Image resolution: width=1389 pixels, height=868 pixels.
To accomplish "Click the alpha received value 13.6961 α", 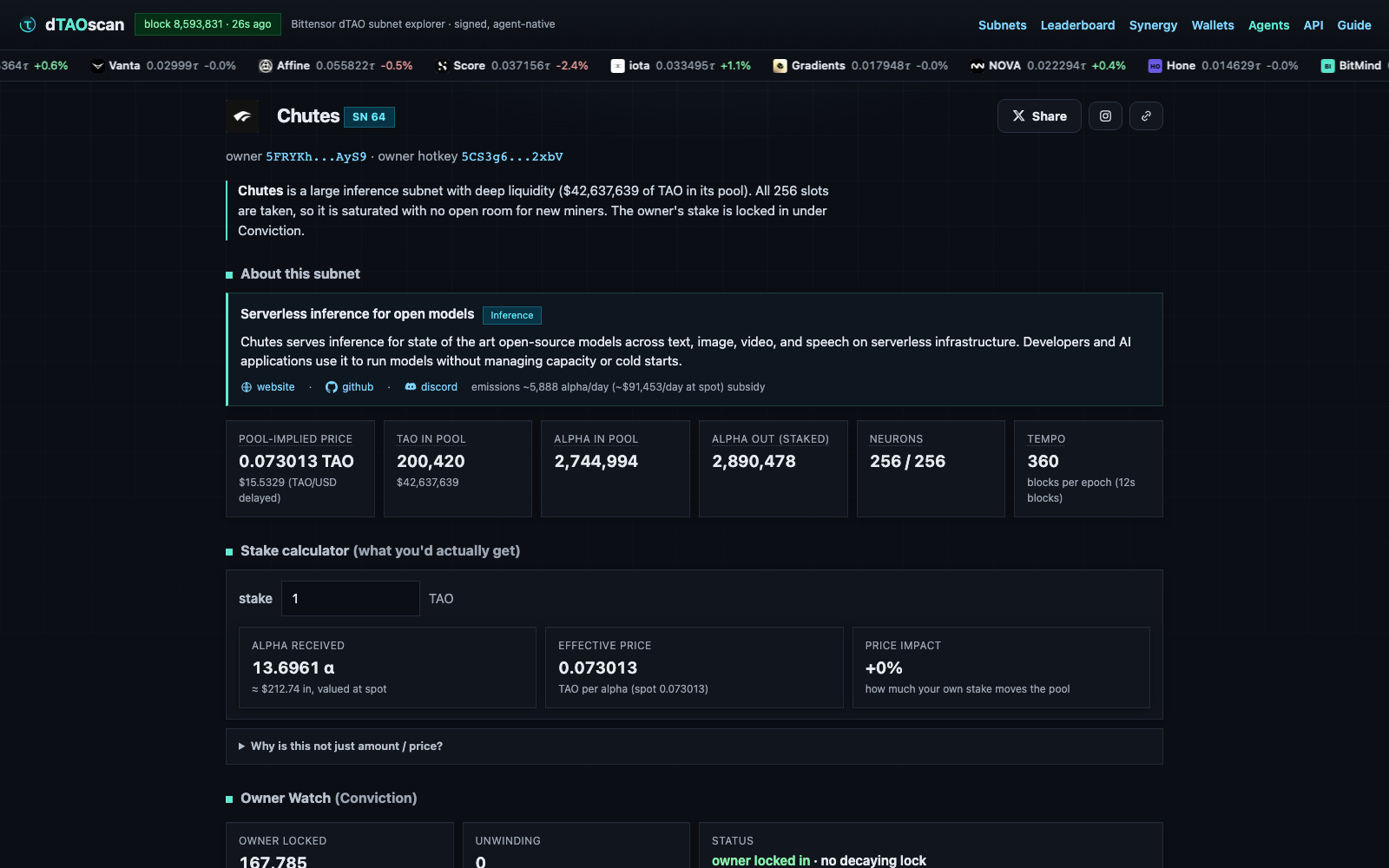I will click(x=293, y=668).
